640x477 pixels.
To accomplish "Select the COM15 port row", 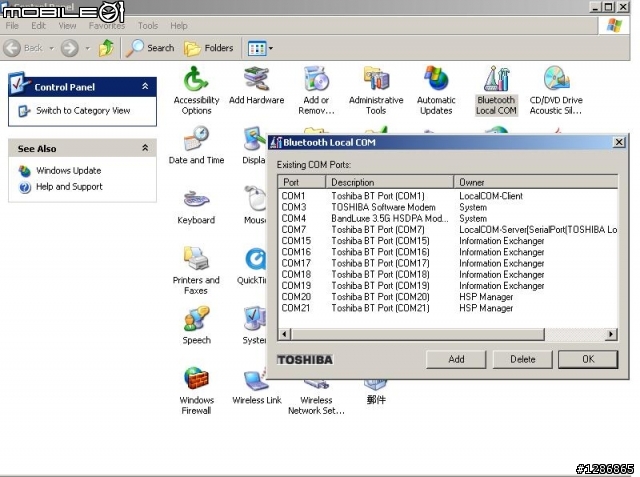I will click(x=448, y=241).
